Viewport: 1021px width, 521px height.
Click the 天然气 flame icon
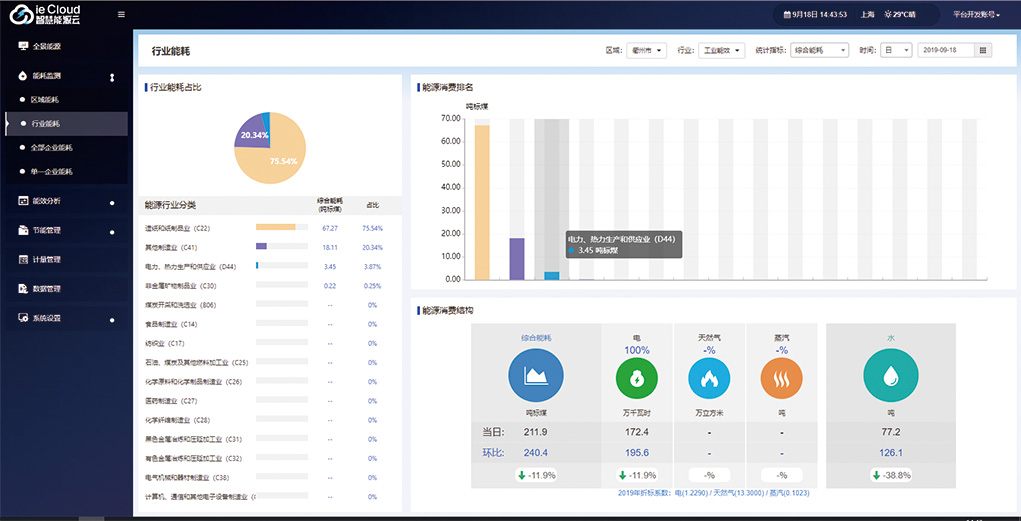(x=709, y=378)
